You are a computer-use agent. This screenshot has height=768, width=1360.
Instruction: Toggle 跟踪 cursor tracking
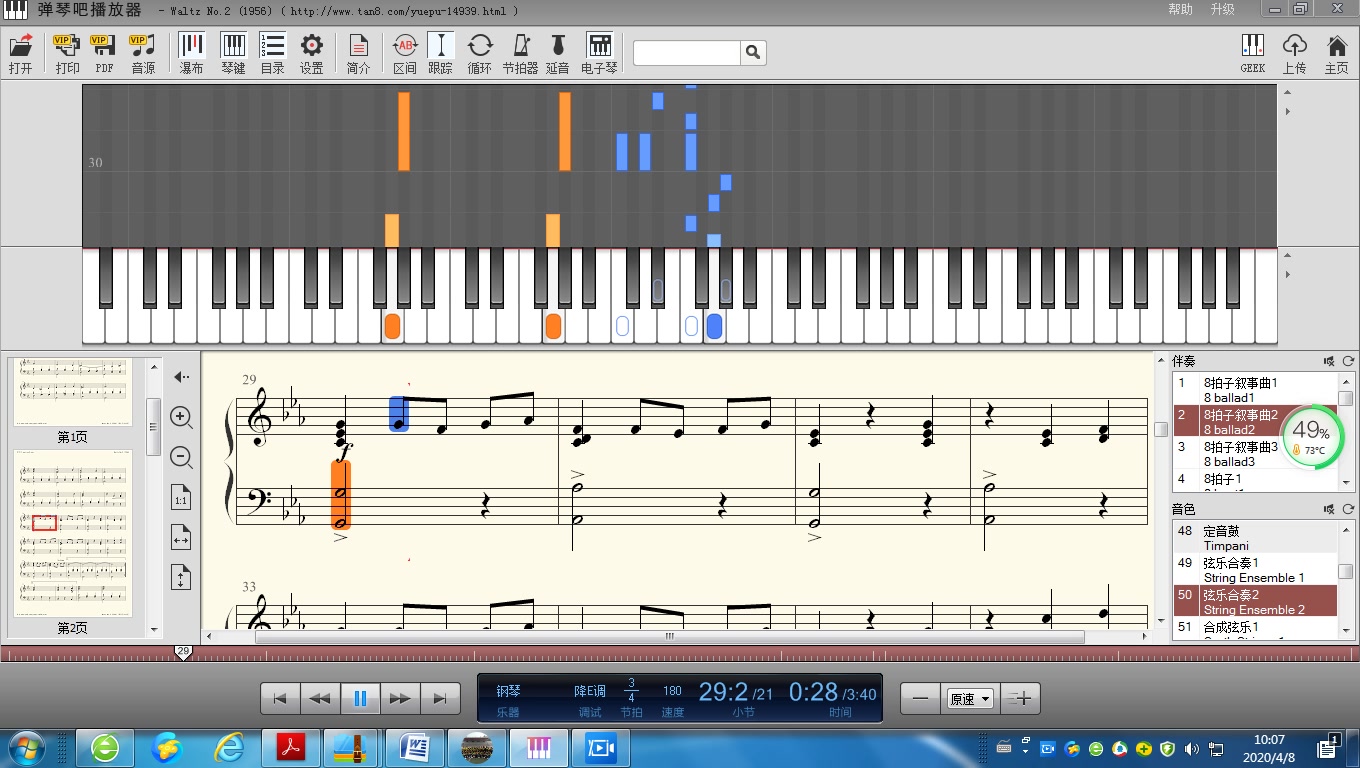click(x=440, y=54)
